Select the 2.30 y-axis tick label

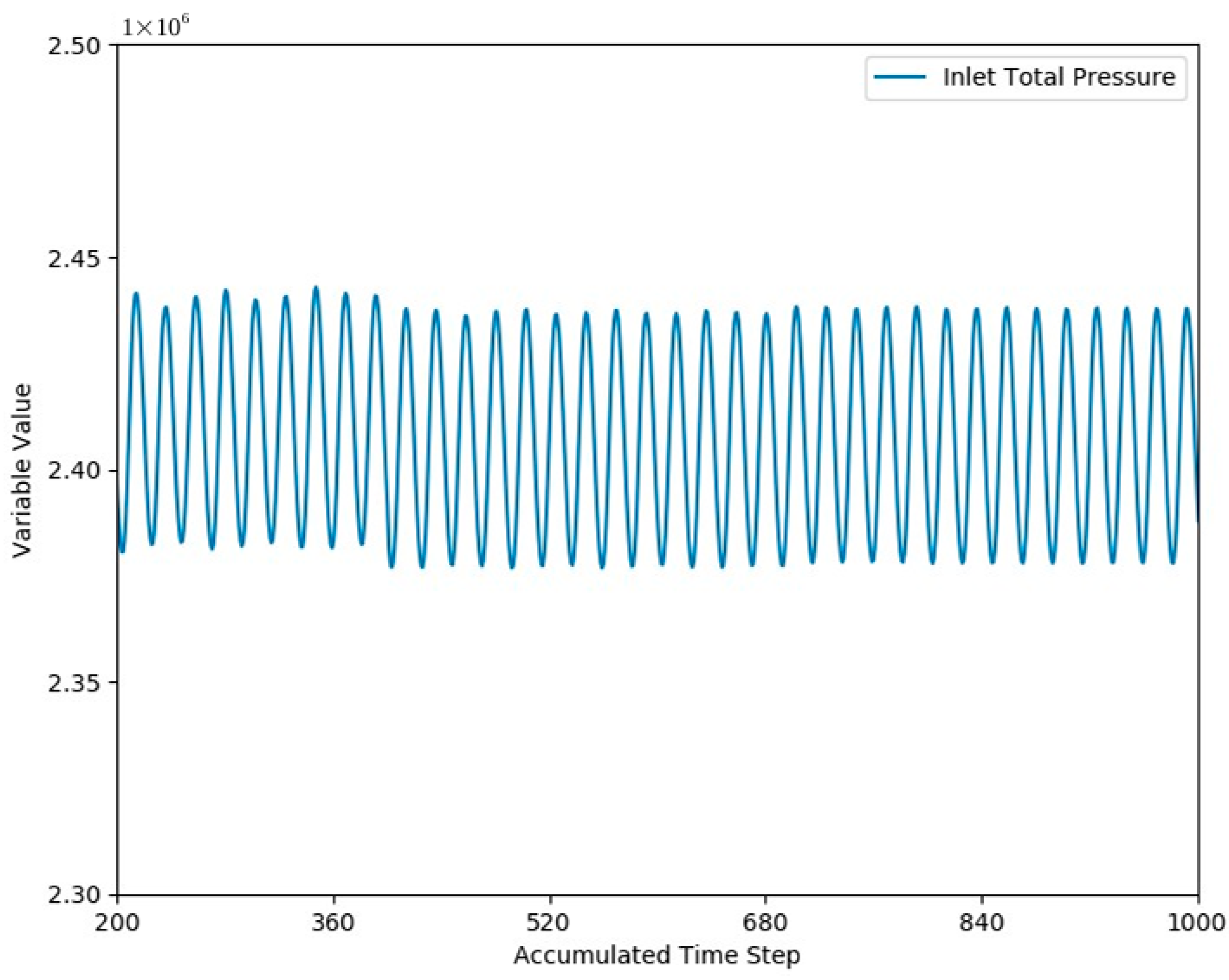tap(74, 896)
